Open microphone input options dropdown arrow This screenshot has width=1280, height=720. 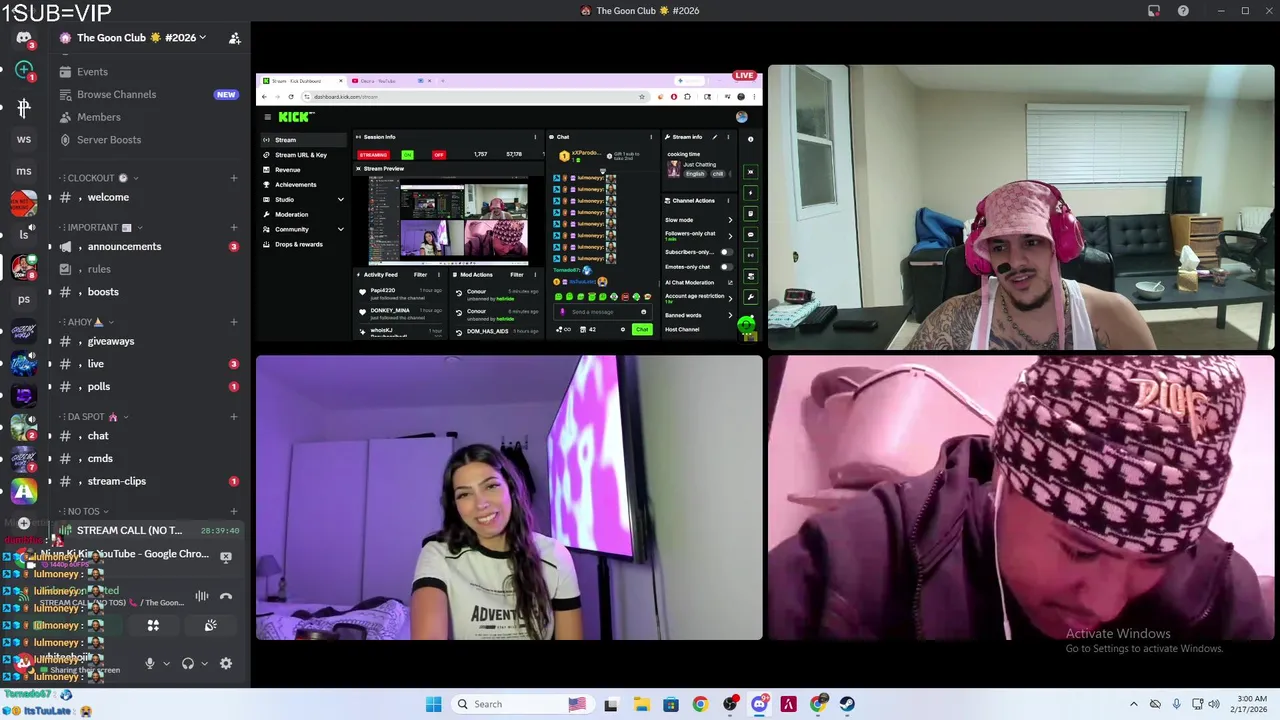pyautogui.click(x=166, y=663)
